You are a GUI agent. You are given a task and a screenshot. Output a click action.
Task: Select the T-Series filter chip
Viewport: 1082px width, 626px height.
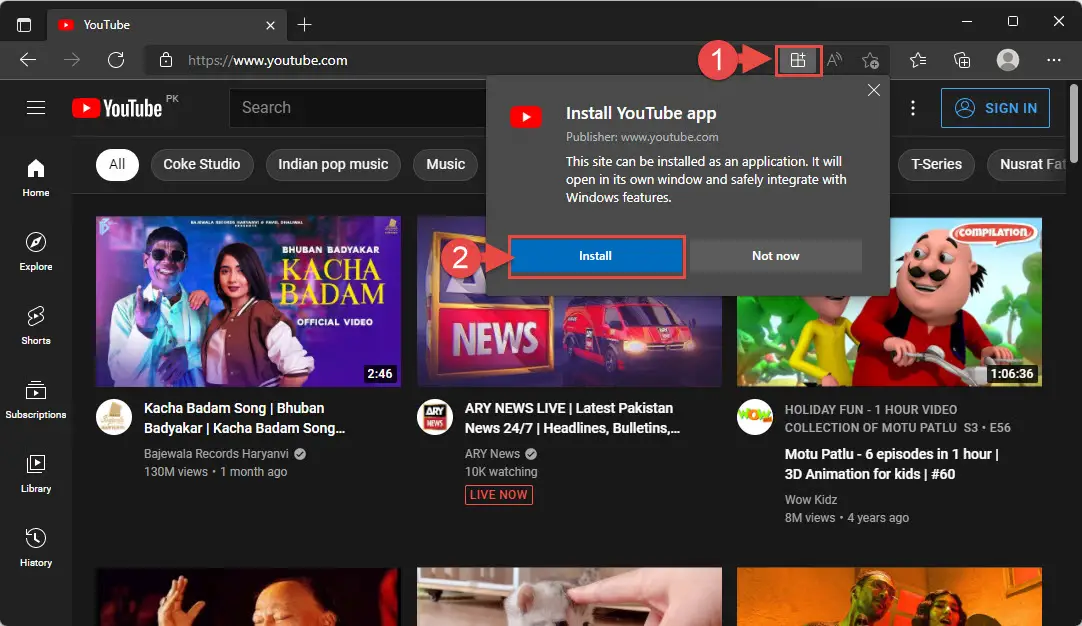[936, 164]
